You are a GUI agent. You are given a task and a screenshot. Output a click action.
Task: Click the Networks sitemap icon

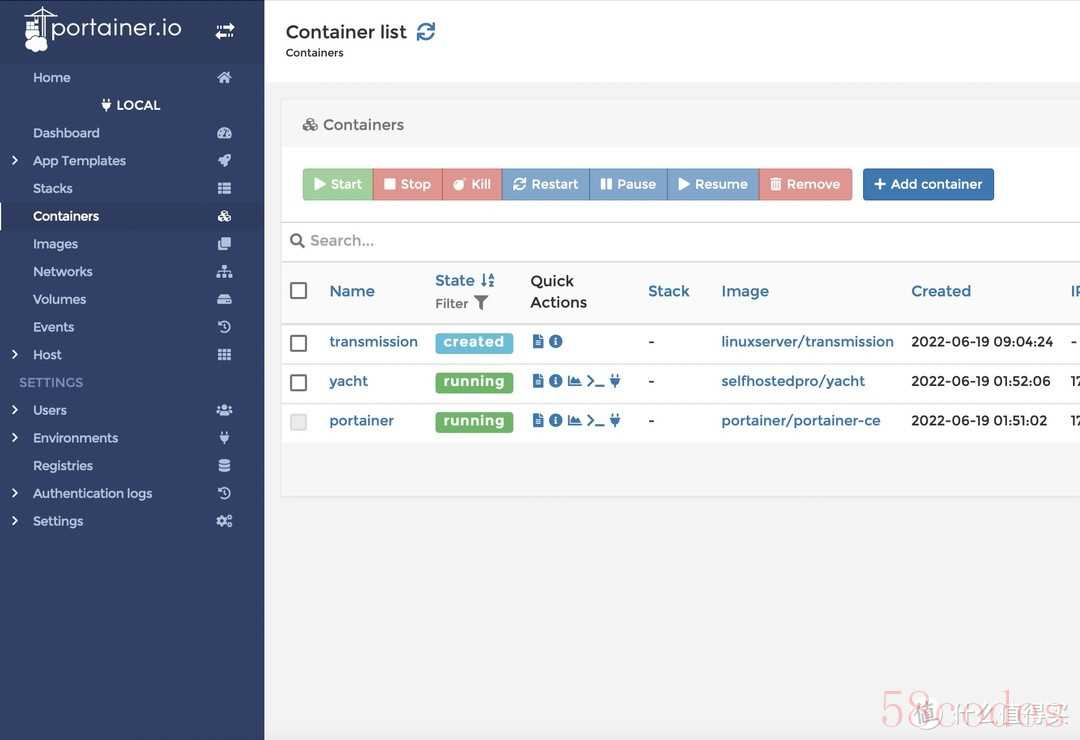225,271
